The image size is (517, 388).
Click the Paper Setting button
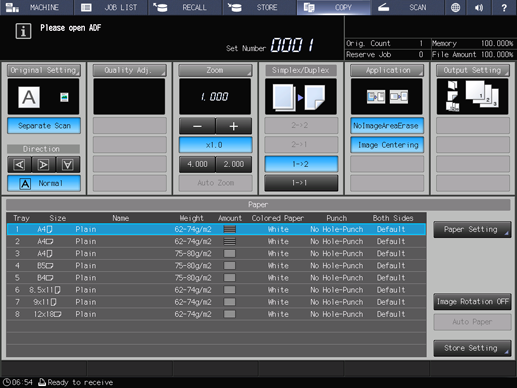point(472,230)
